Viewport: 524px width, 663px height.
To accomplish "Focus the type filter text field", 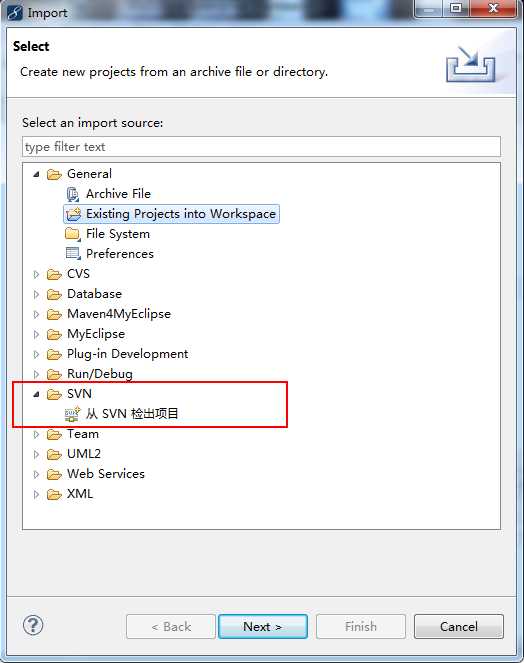I will (261, 147).
